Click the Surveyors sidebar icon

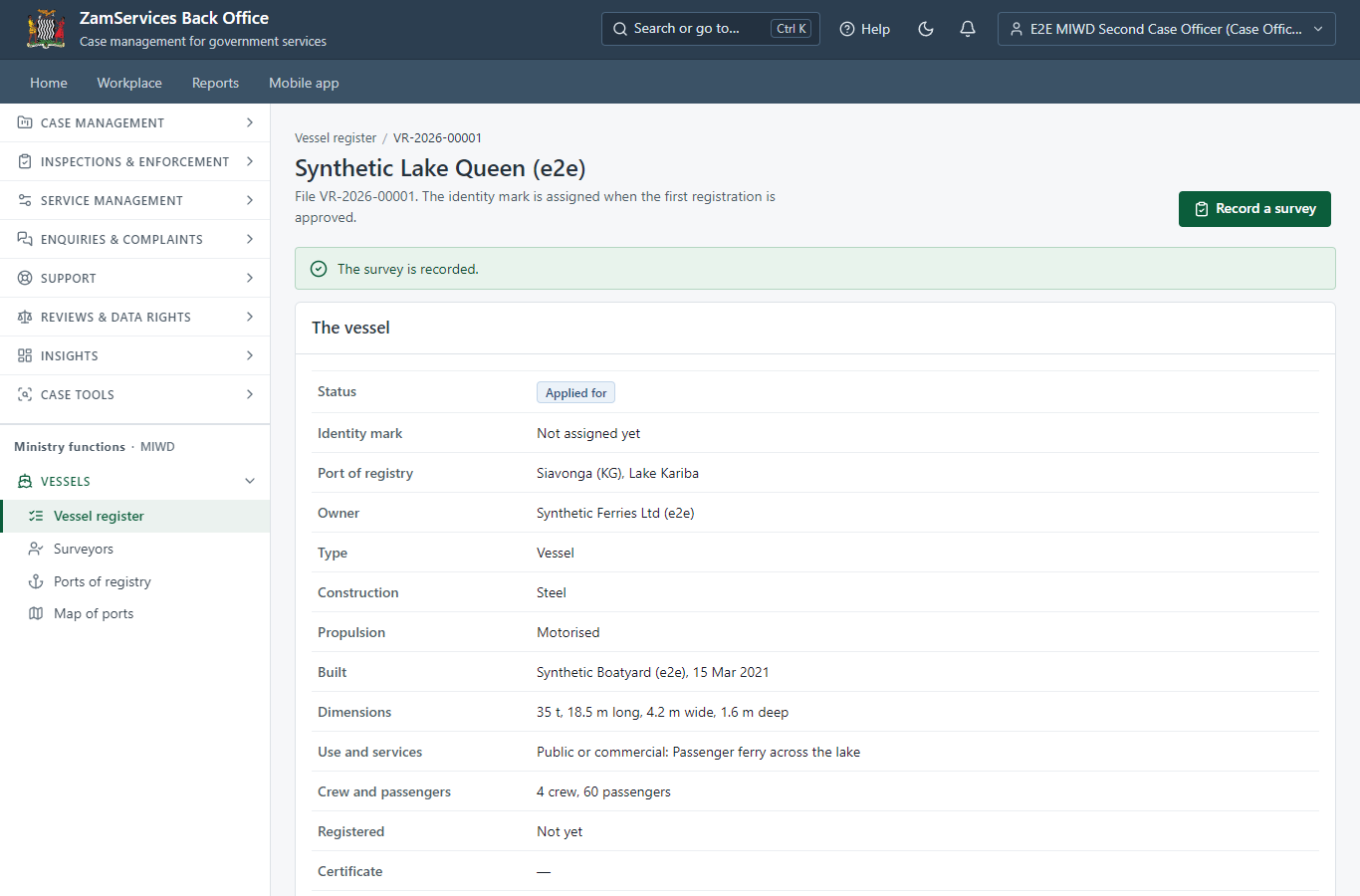(36, 549)
